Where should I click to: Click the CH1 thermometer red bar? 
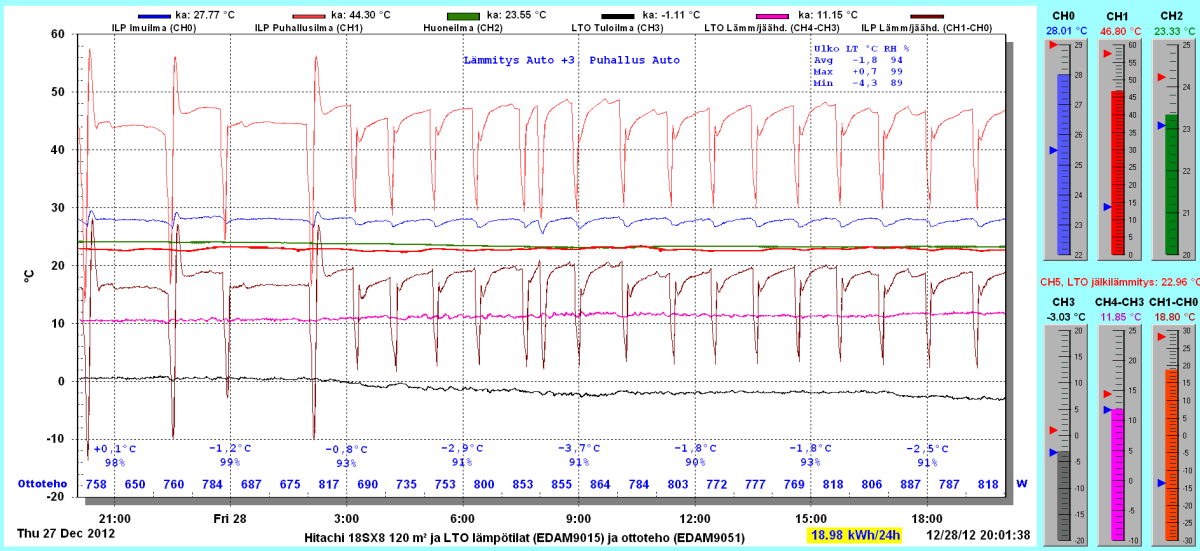coord(1119,170)
